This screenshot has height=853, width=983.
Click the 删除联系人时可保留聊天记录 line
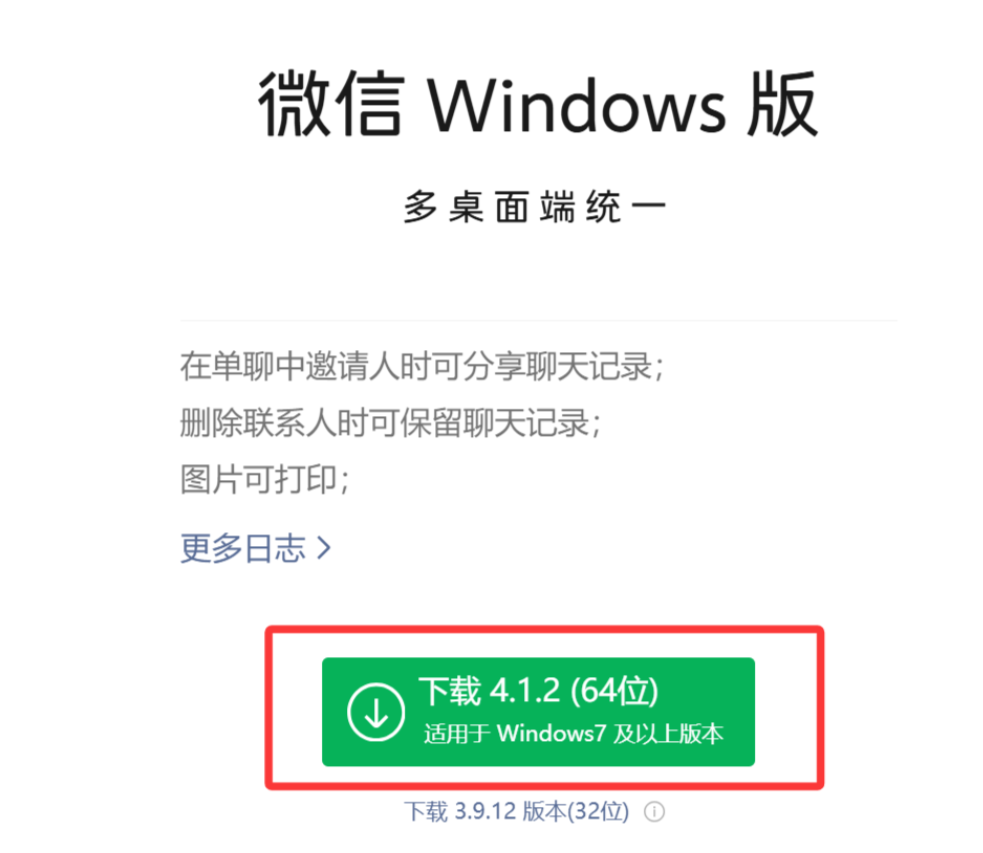tap(390, 423)
